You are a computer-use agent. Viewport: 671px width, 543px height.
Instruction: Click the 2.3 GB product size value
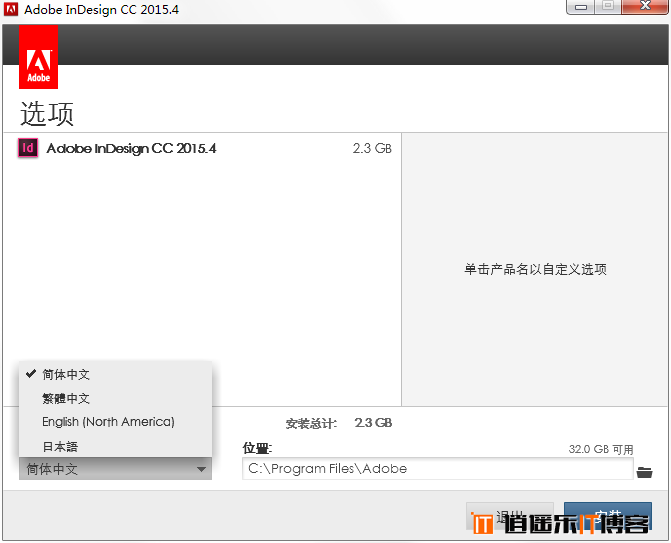coord(372,148)
